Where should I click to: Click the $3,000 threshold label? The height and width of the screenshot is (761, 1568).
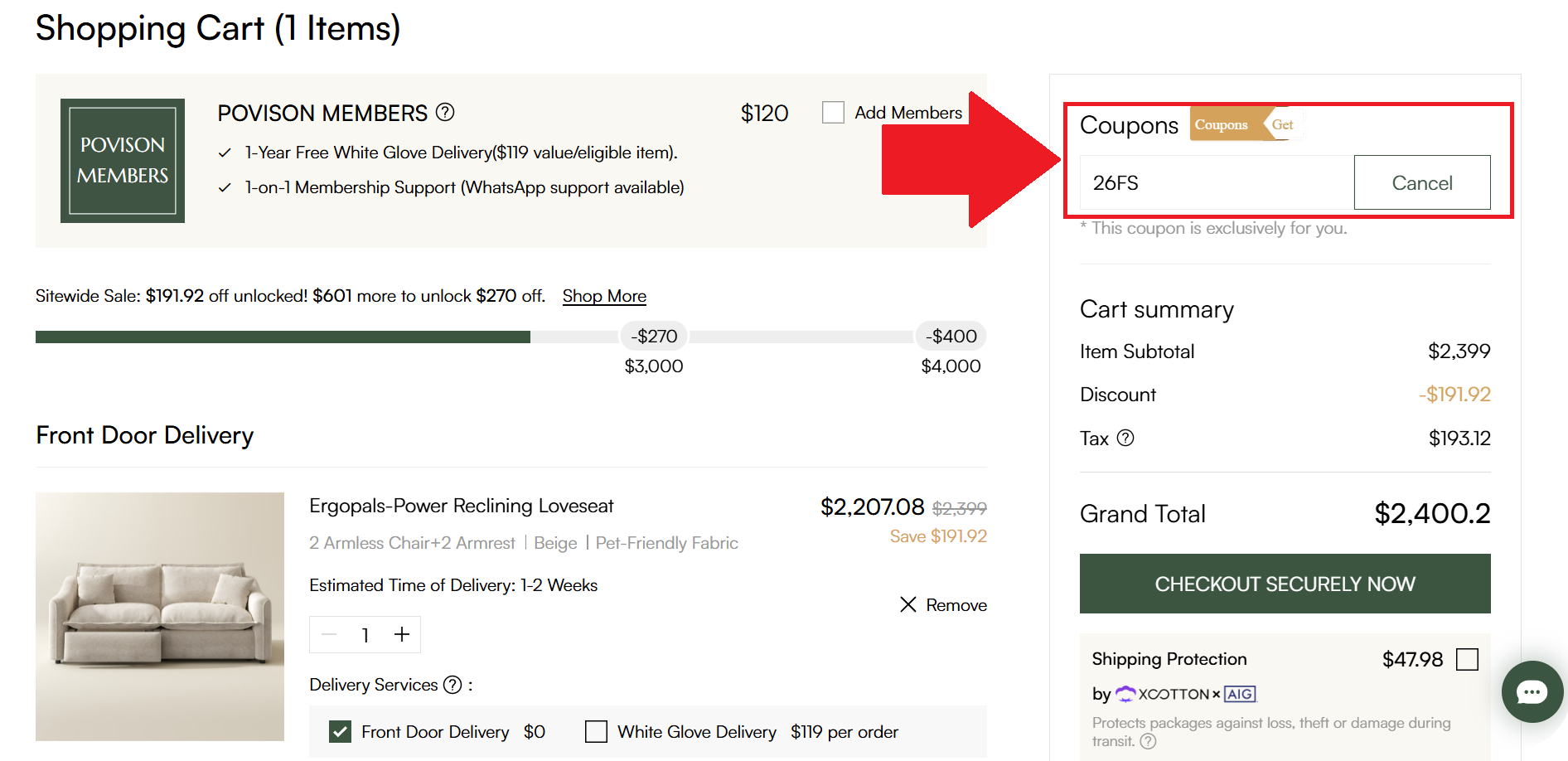tap(654, 366)
